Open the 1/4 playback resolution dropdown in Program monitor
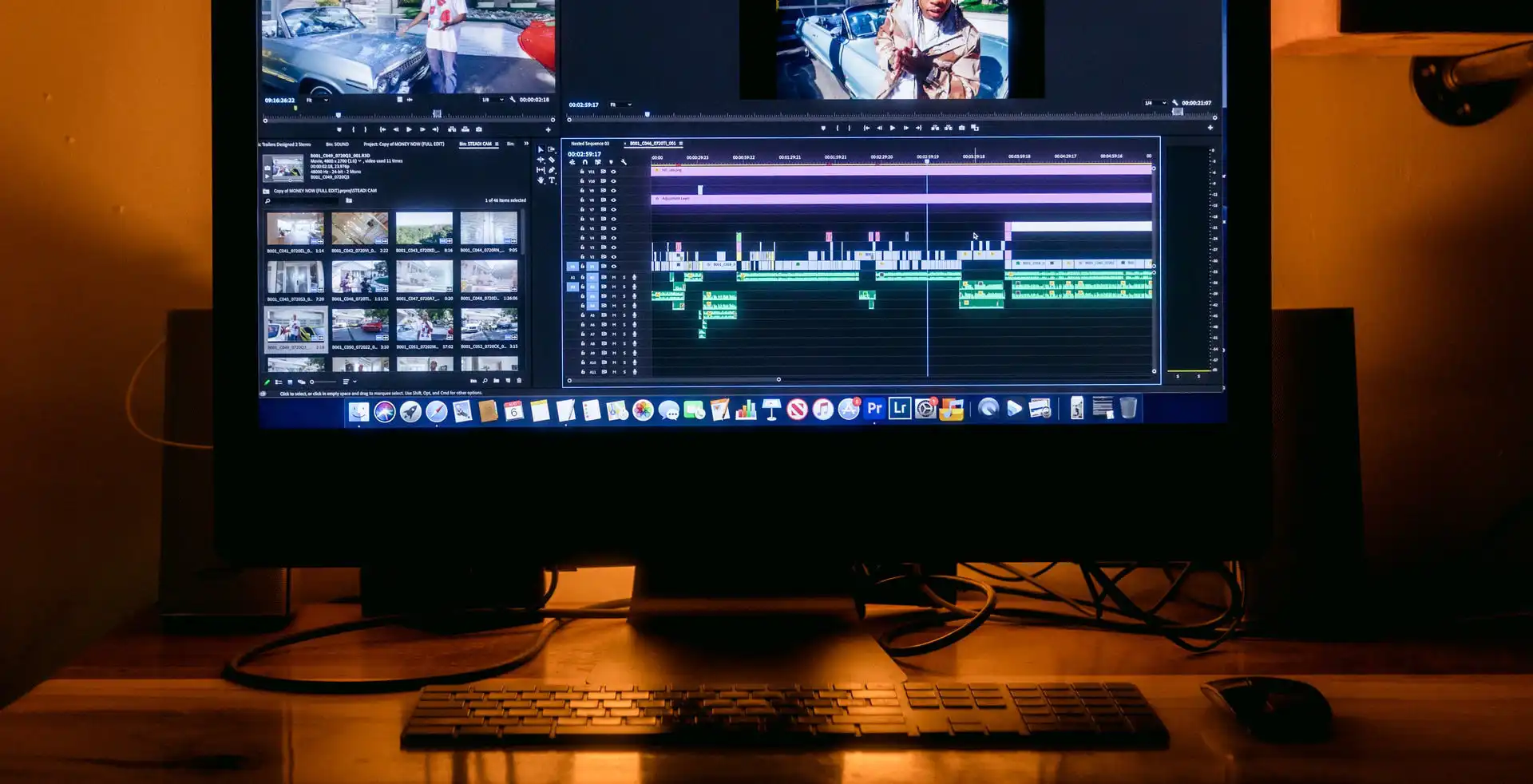Image resolution: width=1533 pixels, height=784 pixels. click(1155, 102)
